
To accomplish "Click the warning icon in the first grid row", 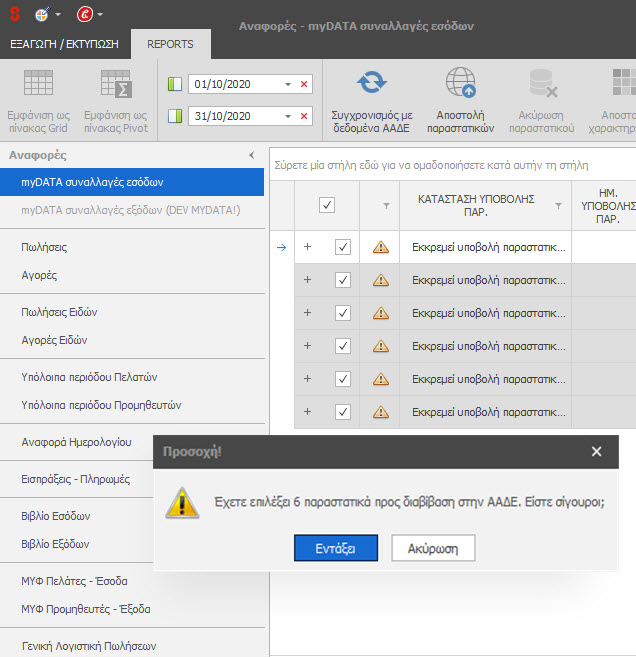I will 380,247.
